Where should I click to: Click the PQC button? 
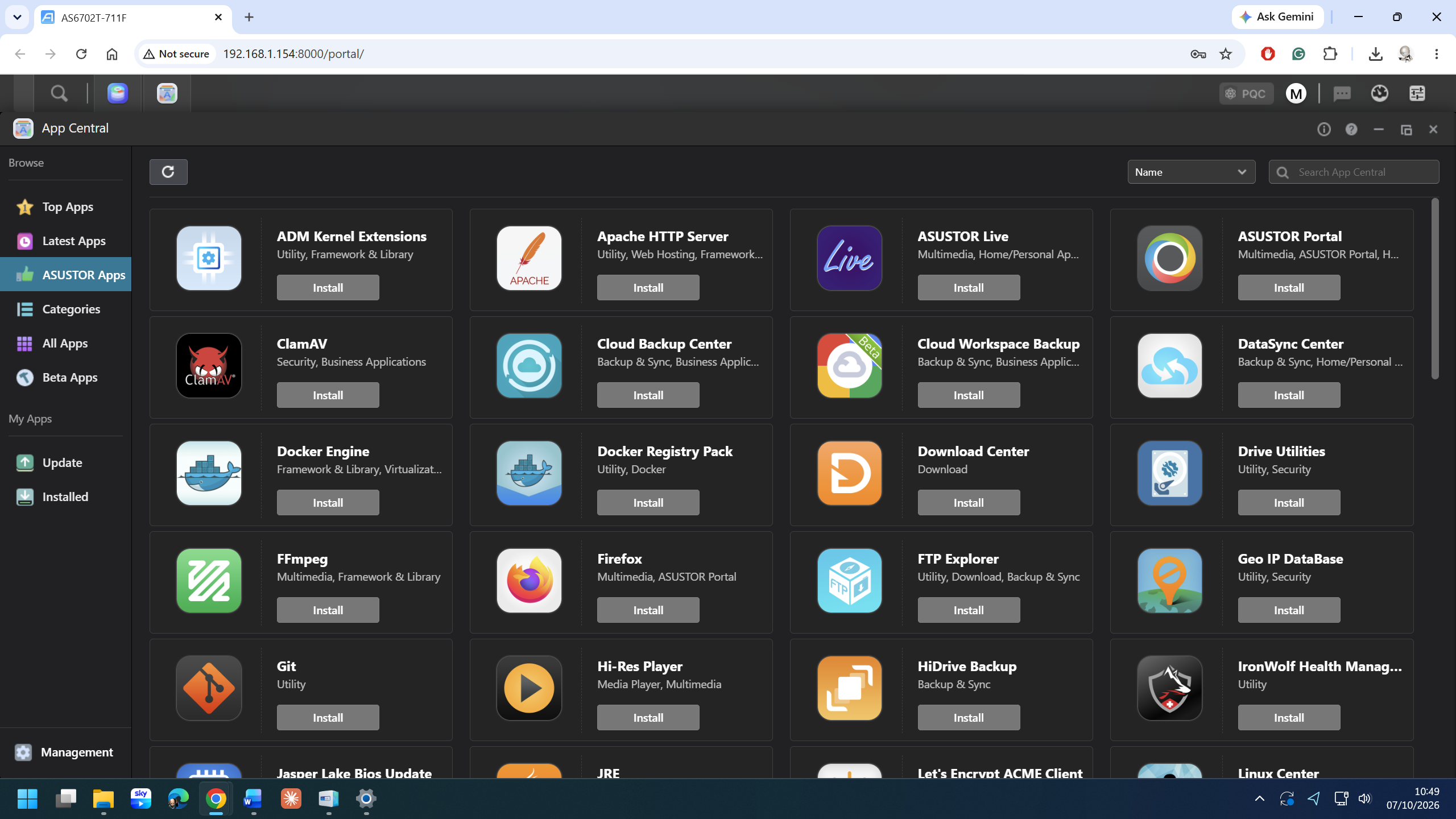(1246, 93)
